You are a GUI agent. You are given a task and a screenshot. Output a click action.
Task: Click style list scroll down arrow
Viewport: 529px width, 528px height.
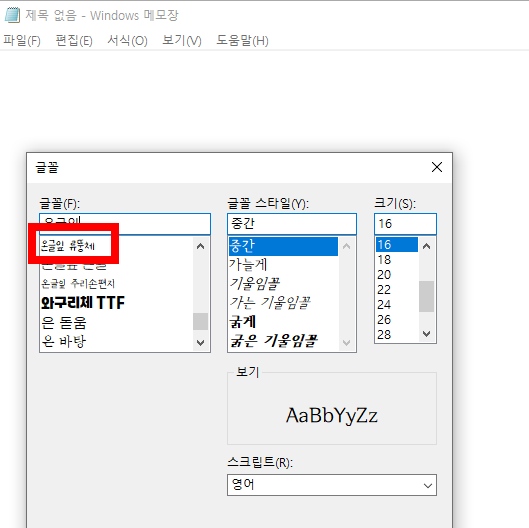pyautogui.click(x=346, y=343)
